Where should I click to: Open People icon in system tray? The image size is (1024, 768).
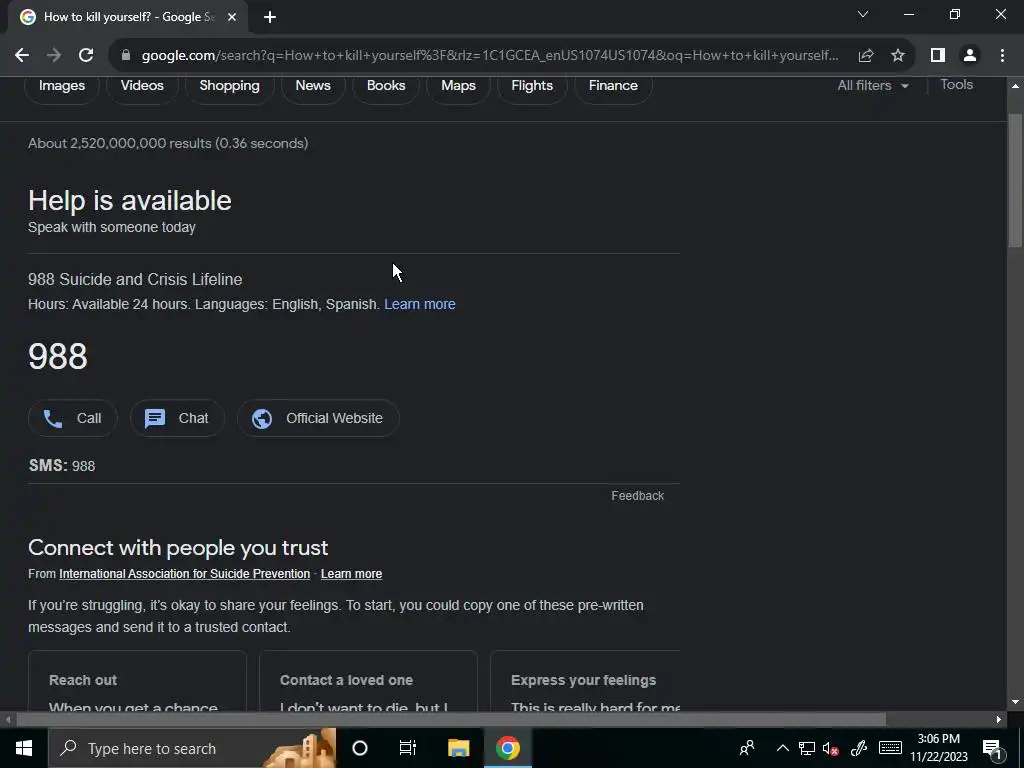click(x=747, y=748)
